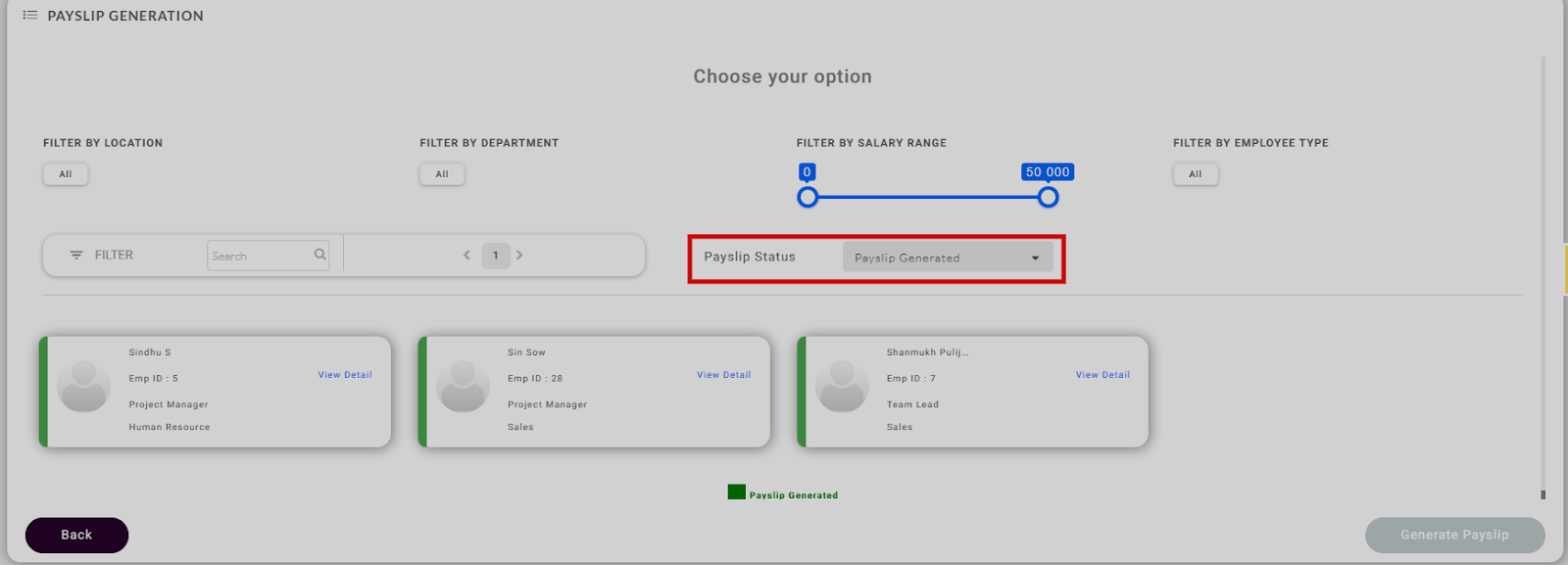
Task: Open the Filter by Location All selector
Action: point(66,174)
